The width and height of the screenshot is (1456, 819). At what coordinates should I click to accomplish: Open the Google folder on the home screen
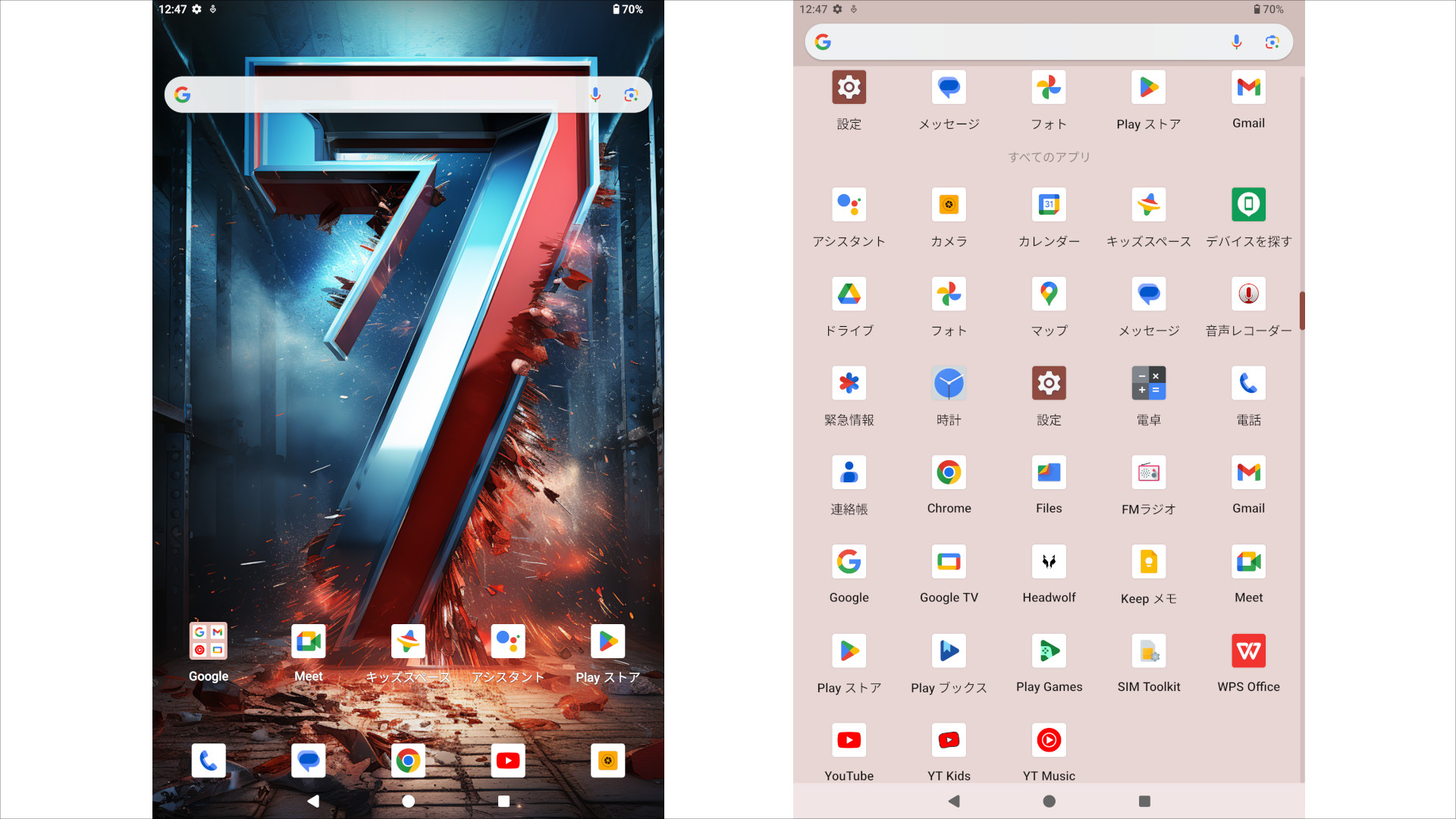point(208,642)
